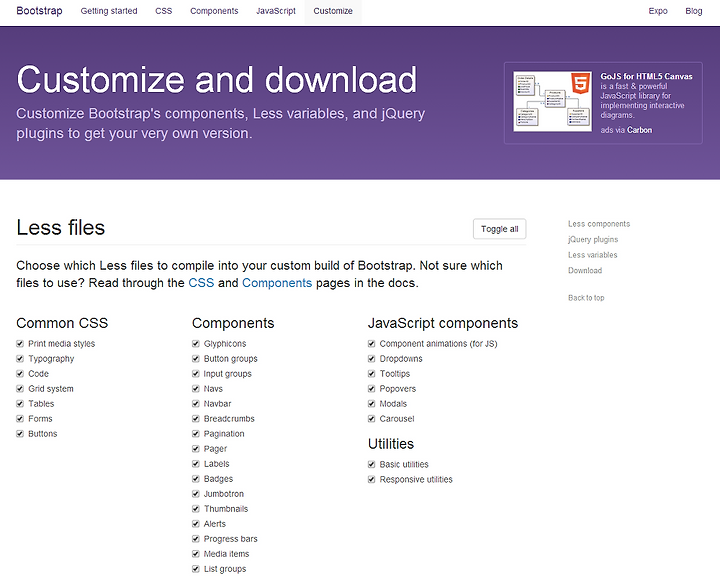Toggle the Alerts checkbox

tap(196, 524)
